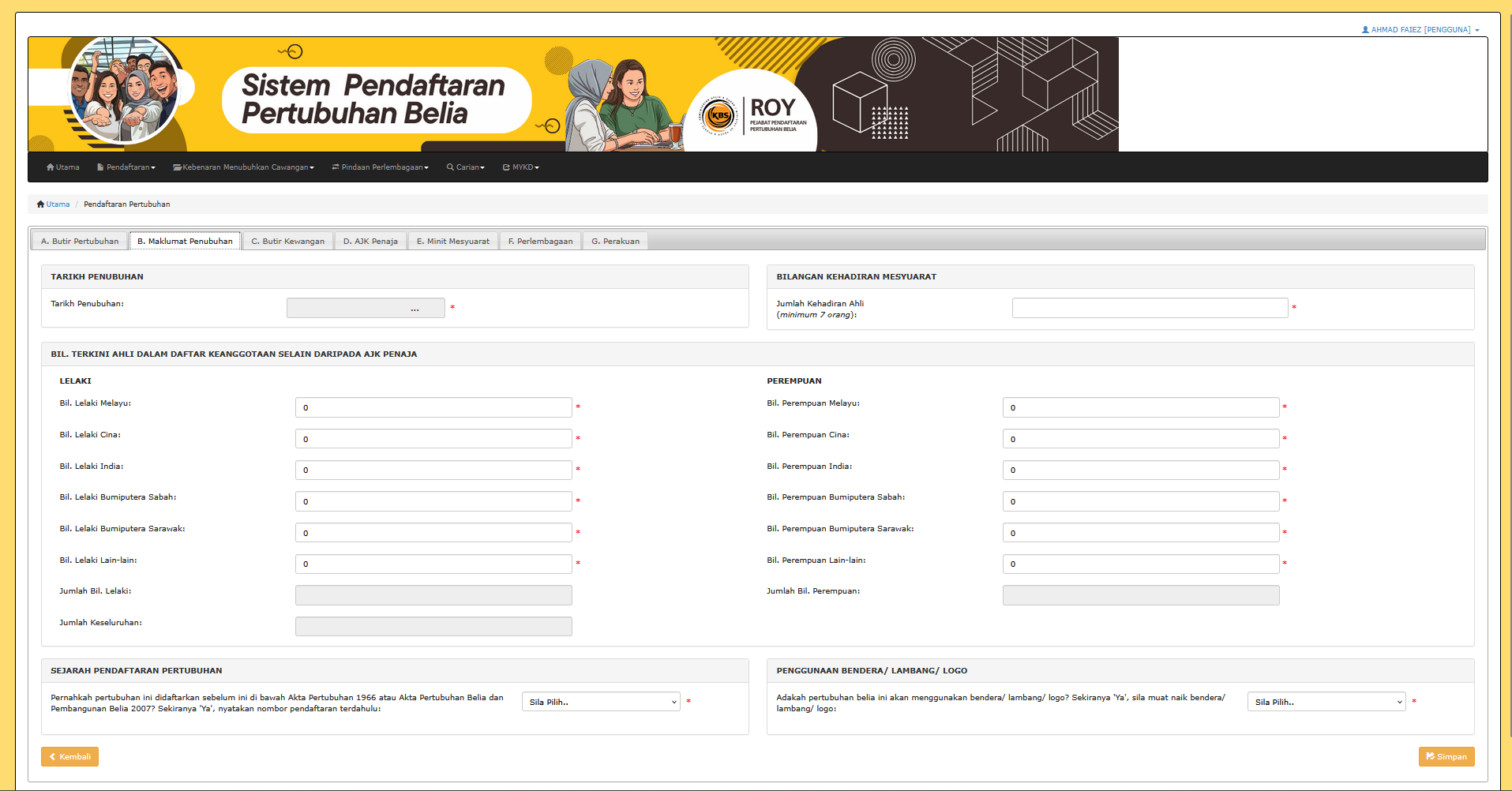This screenshot has height=791, width=1512.
Task: Click the Bil. Perempuan Lain-lain field
Action: coord(1141,564)
